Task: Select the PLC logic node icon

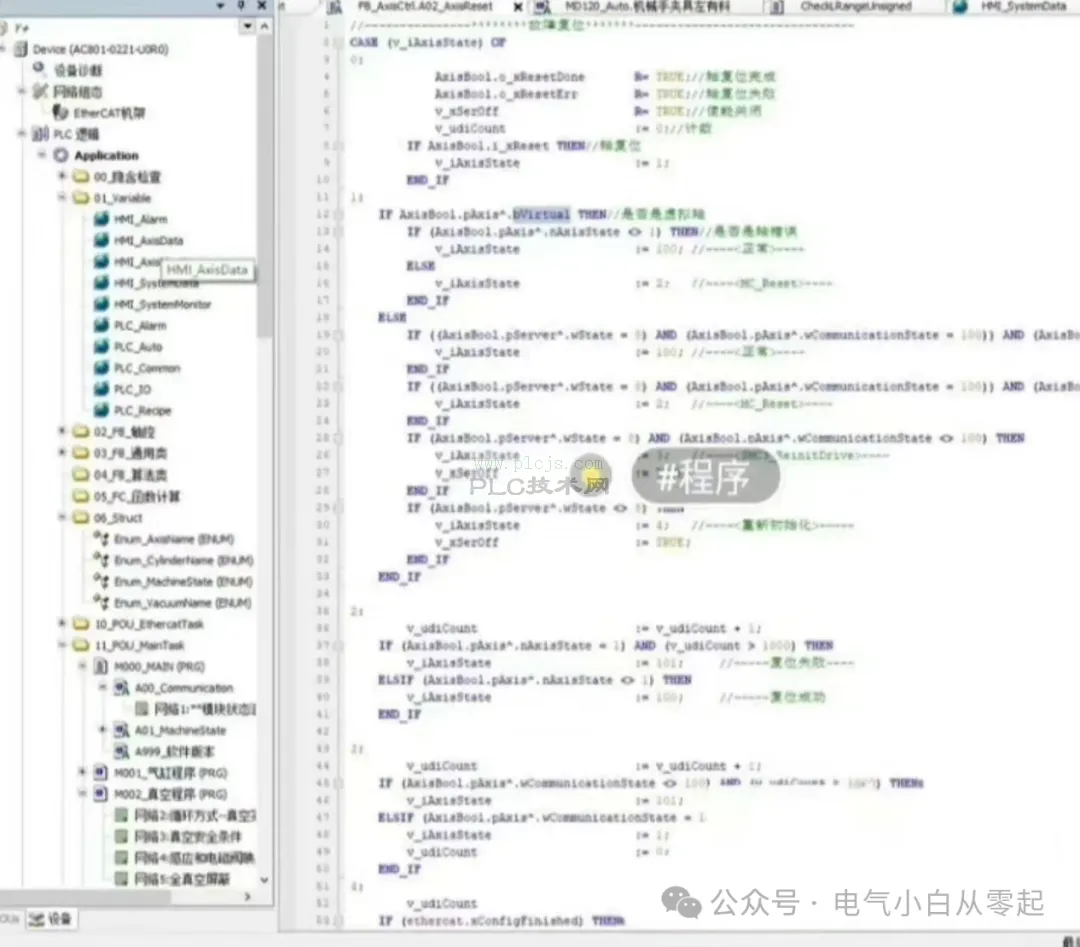Action: tap(41, 134)
